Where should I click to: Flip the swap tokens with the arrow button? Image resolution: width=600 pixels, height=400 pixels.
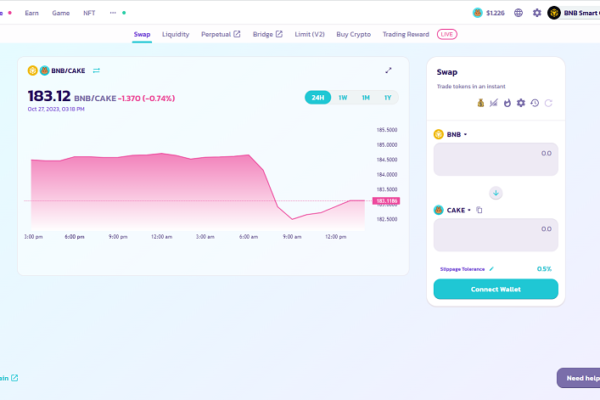tap(496, 193)
